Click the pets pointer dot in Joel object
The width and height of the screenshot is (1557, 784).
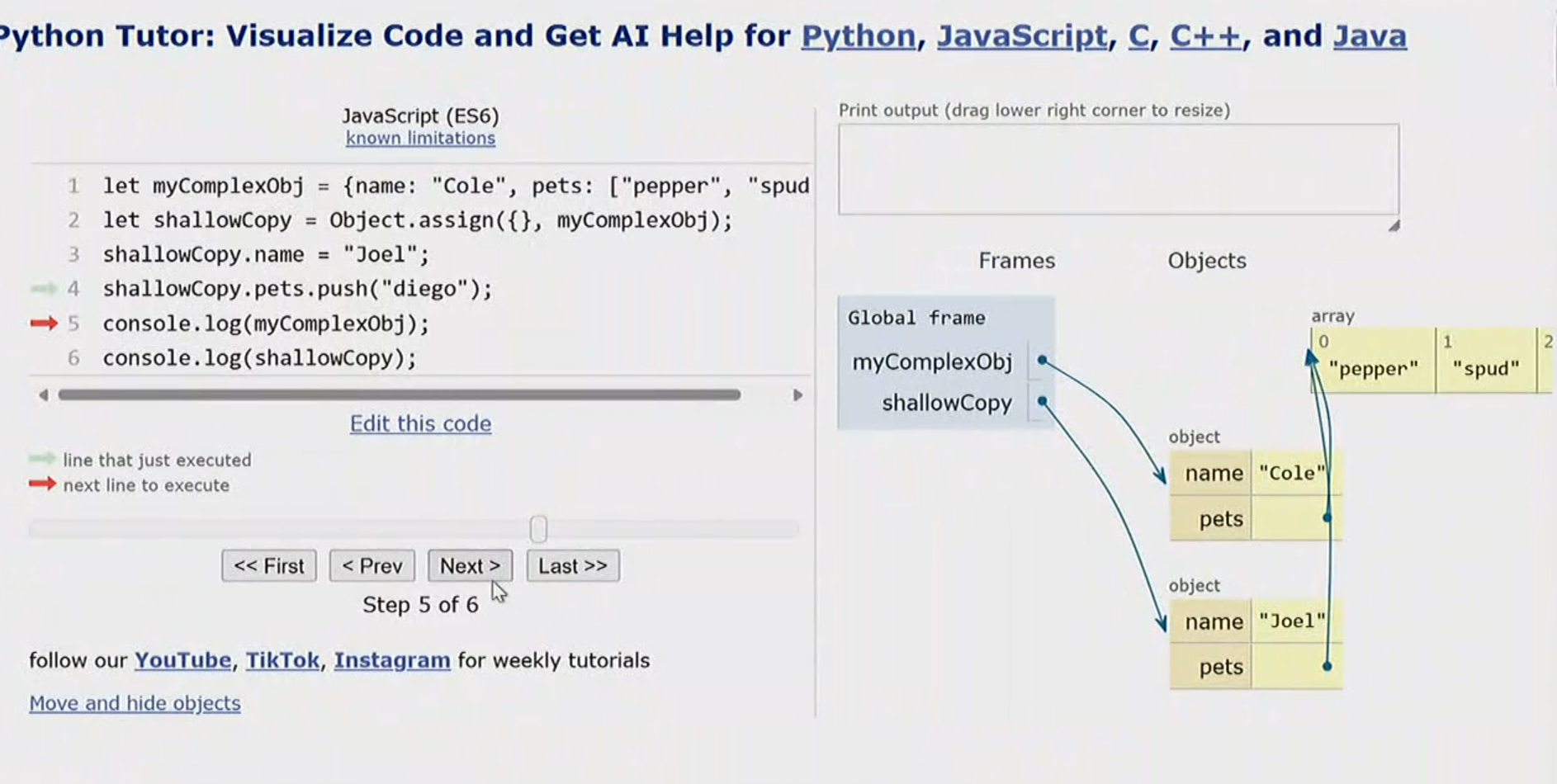[1327, 666]
